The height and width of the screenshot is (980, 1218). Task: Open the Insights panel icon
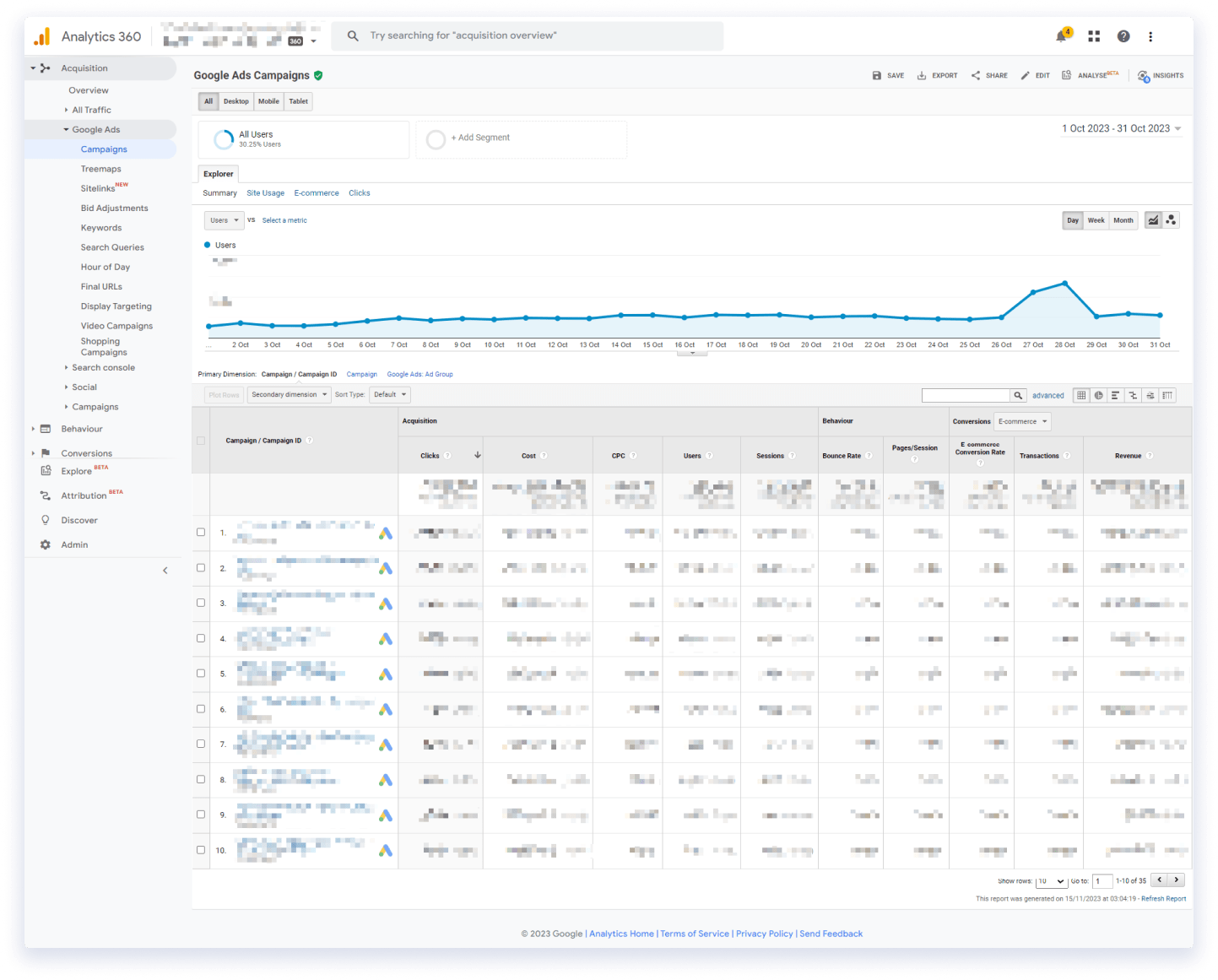[x=1144, y=76]
